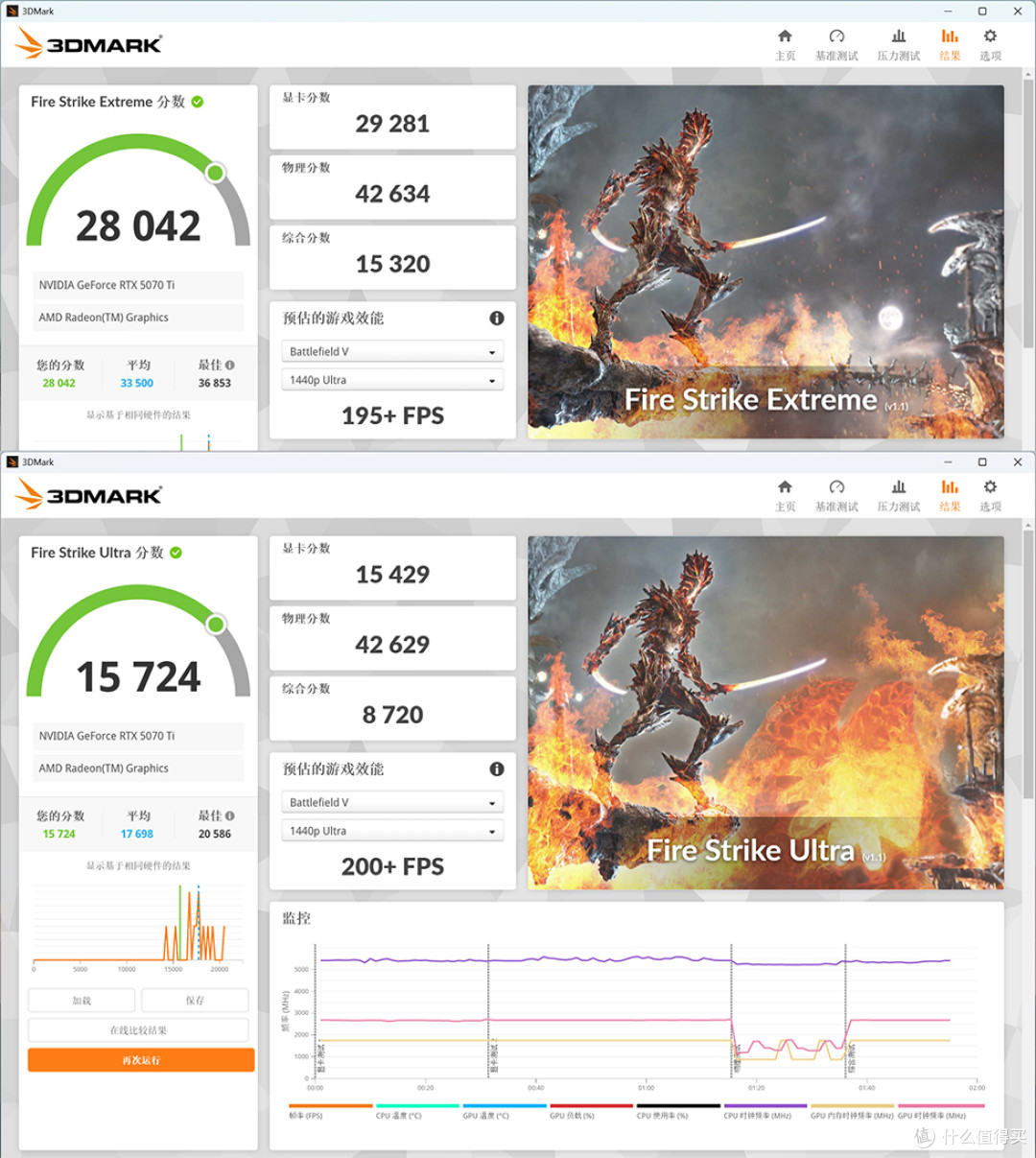Open Home (主页) in the Fire Strike Extreme window
The height and width of the screenshot is (1158, 1036).
click(x=785, y=44)
